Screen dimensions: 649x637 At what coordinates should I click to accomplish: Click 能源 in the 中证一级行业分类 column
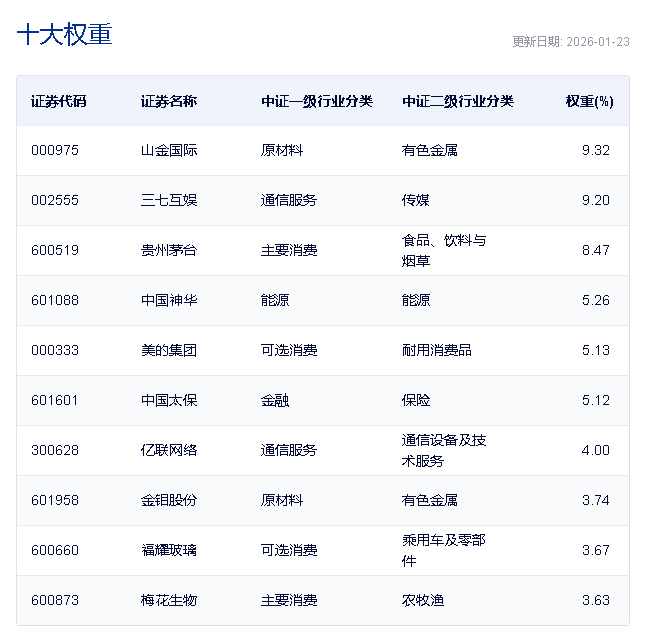[x=275, y=300]
